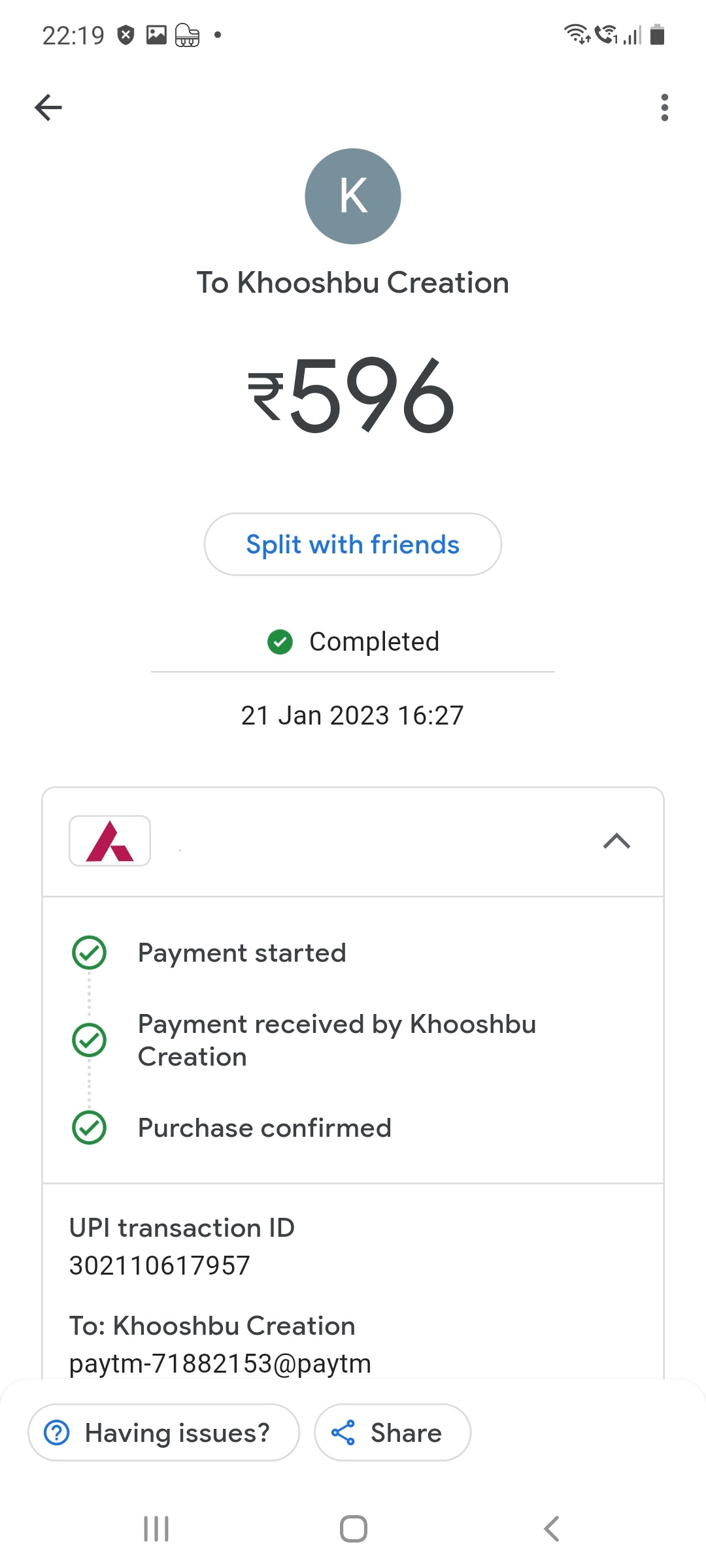The image size is (706, 1568).
Task: Open the three-dot overflow menu
Action: pos(664,108)
